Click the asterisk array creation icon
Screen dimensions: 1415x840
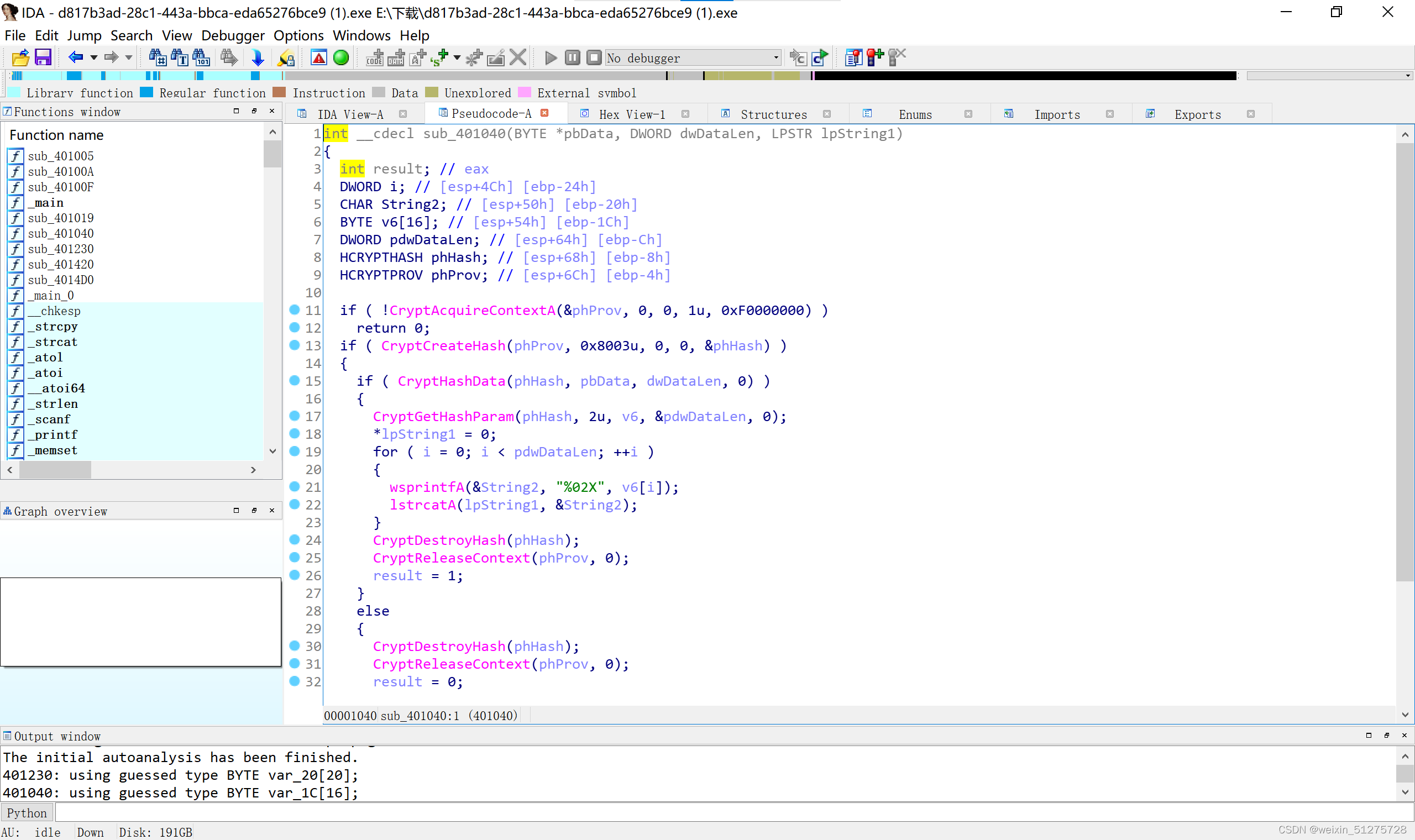point(474,57)
